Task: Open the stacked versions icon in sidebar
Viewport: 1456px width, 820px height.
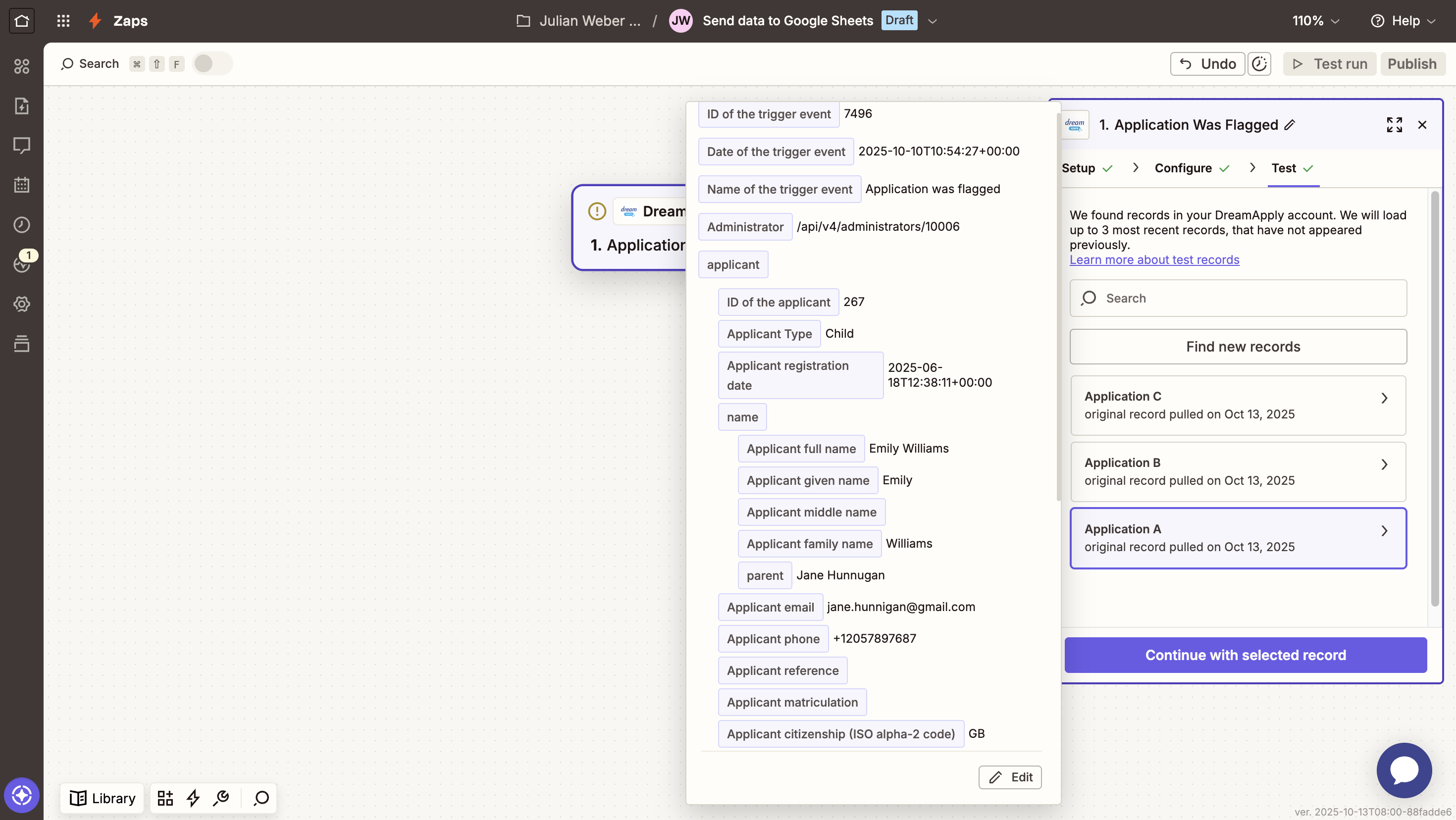Action: 21,344
